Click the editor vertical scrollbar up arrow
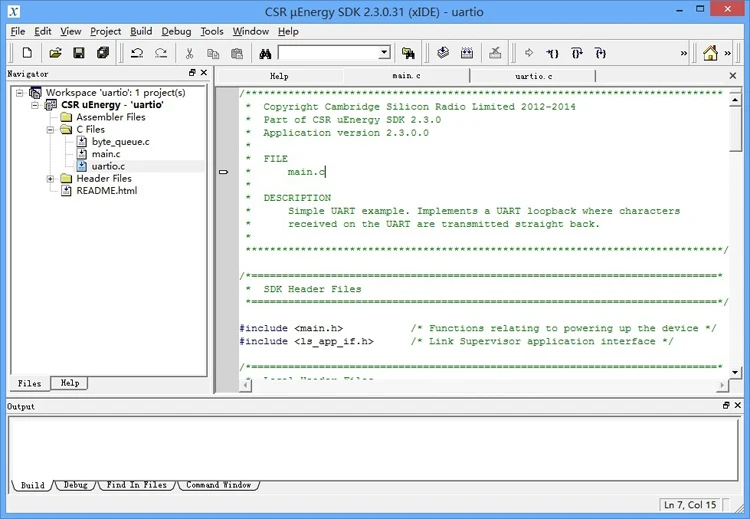The height and width of the screenshot is (519, 750). coord(735,99)
